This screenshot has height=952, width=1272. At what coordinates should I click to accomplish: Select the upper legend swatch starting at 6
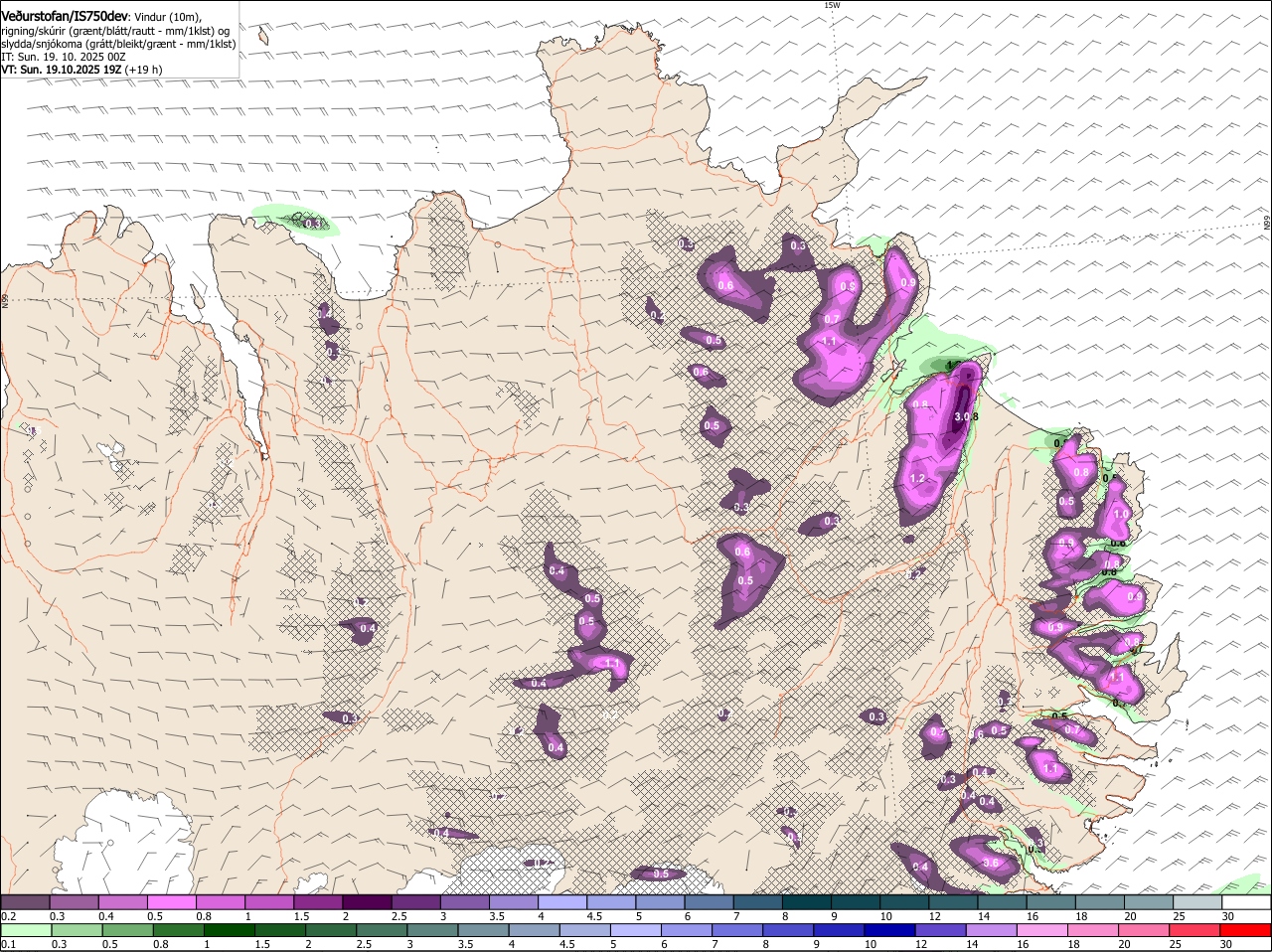[x=708, y=901]
